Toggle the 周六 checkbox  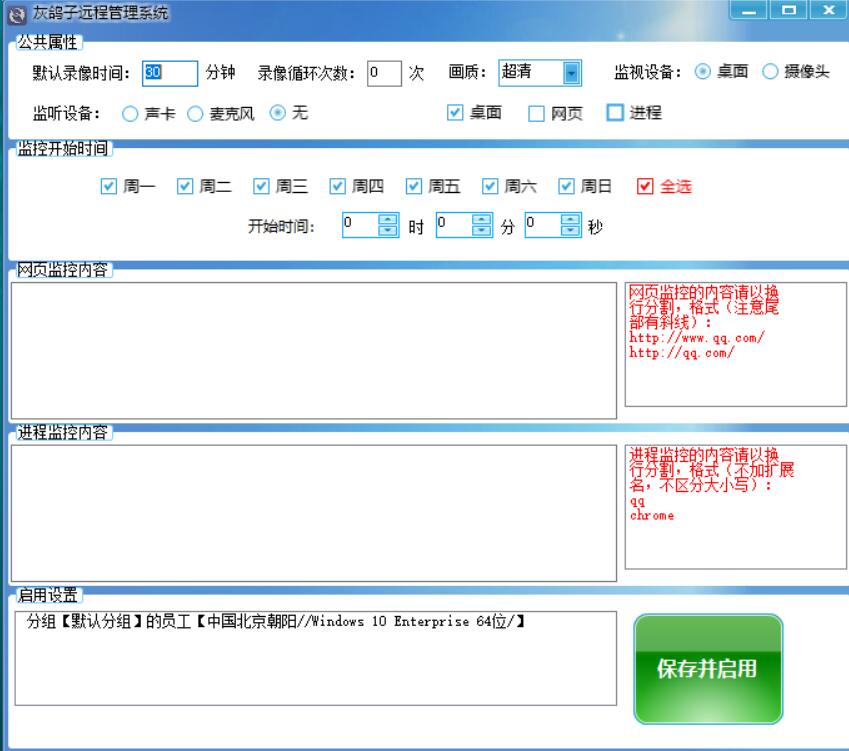tap(491, 186)
